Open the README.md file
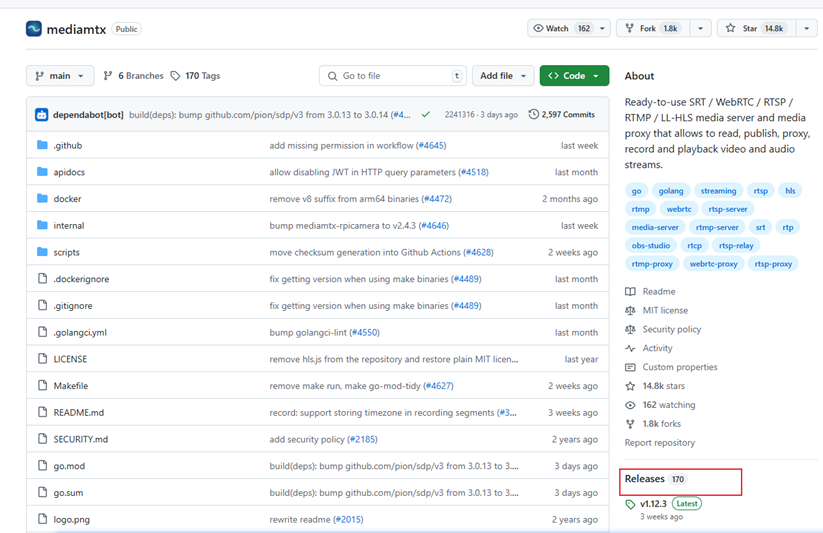This screenshot has width=823, height=533. 79,412
